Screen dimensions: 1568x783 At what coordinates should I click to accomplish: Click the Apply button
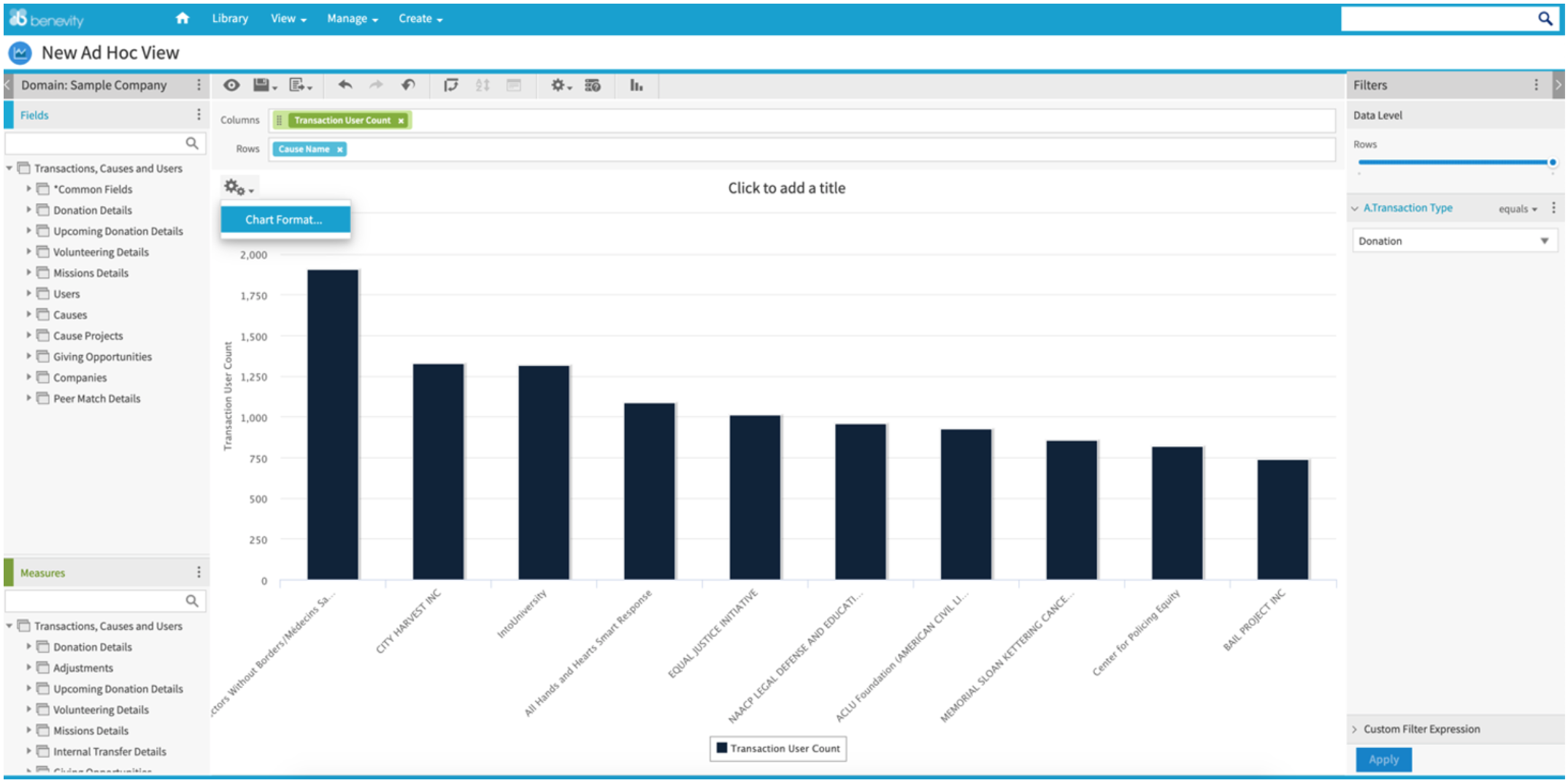(1383, 760)
